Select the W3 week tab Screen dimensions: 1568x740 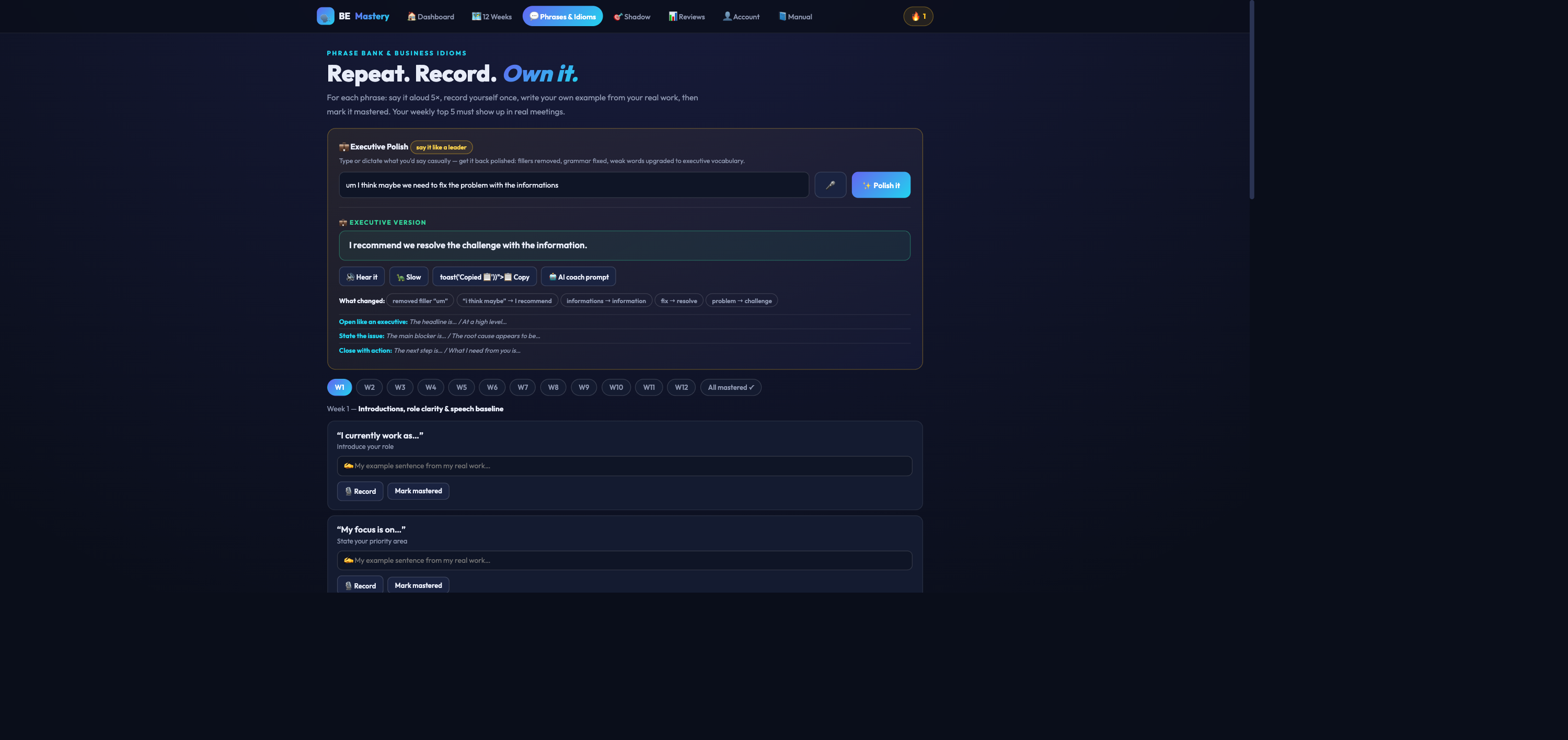click(400, 388)
